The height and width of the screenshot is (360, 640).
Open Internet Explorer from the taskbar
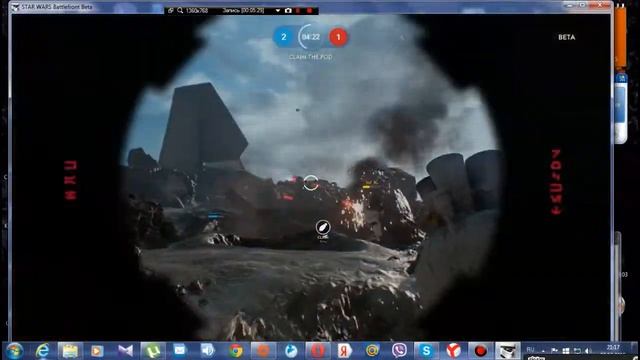[x=42, y=351]
